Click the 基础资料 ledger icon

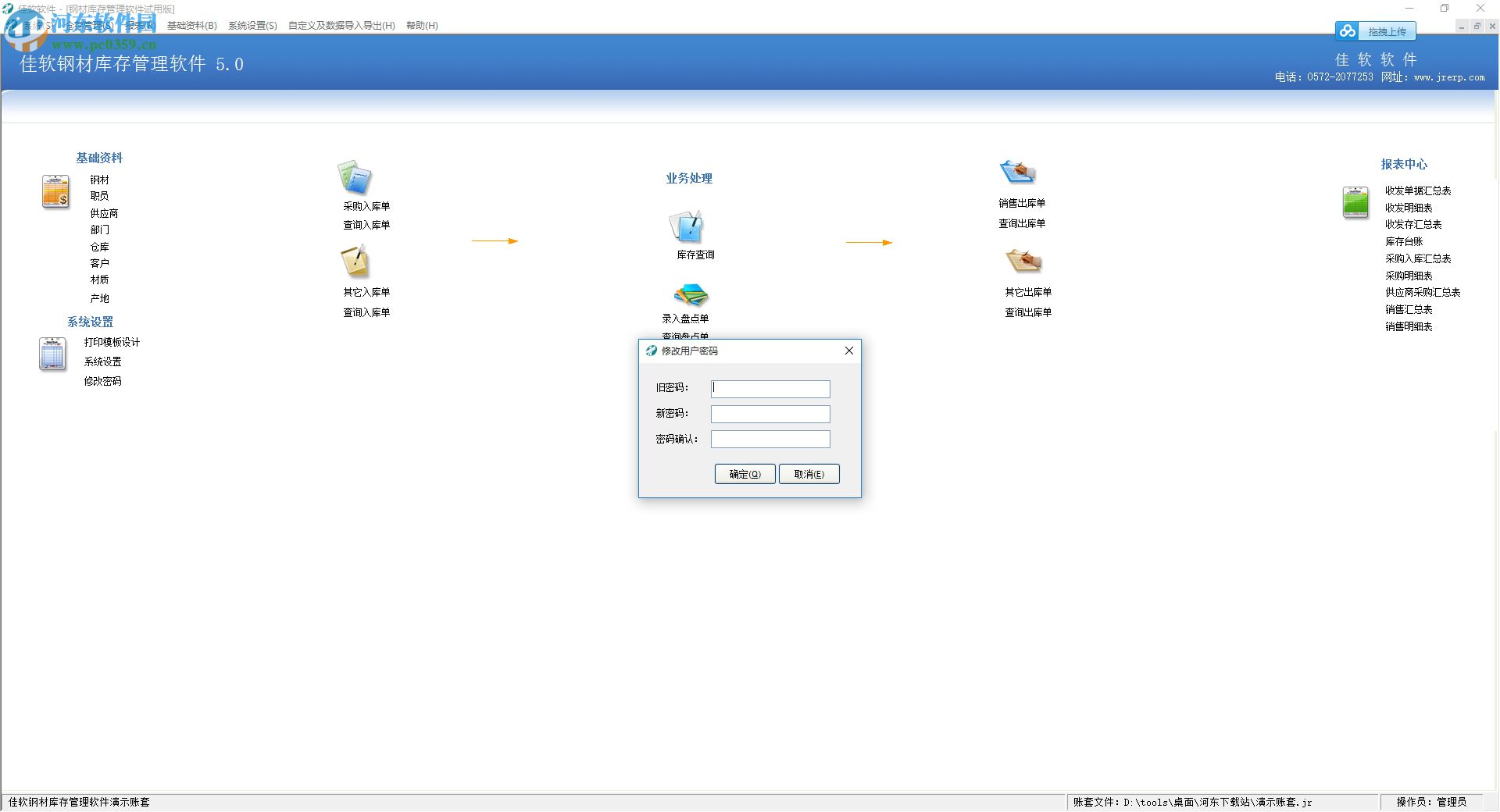pos(55,192)
